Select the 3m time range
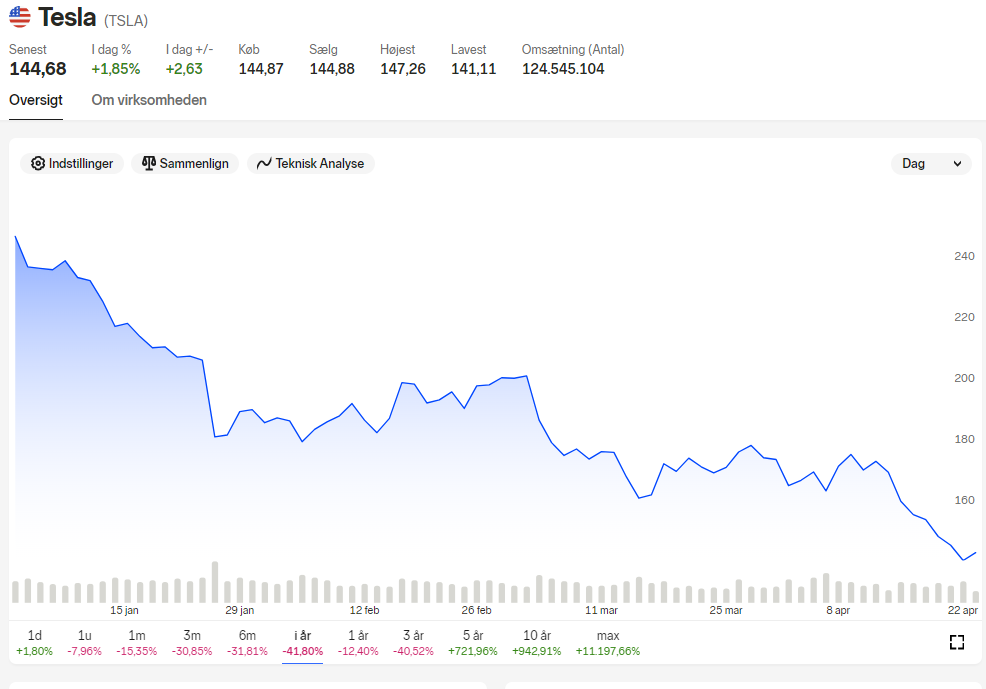Screen dimensions: 986x689 (192, 642)
